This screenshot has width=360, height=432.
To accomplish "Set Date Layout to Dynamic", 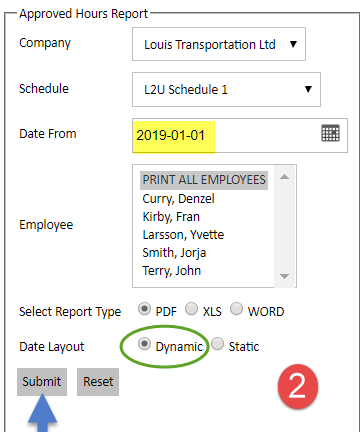I will (144, 344).
